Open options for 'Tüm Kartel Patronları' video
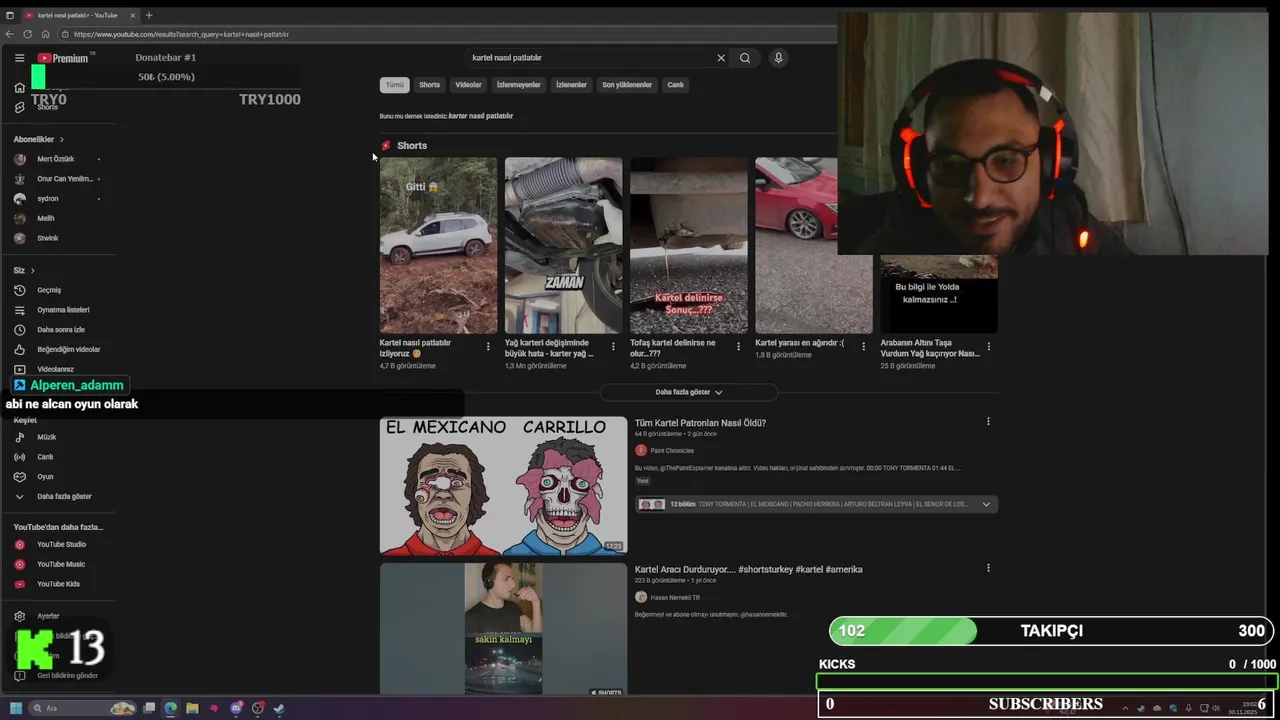The height and width of the screenshot is (720, 1280). coord(988,422)
